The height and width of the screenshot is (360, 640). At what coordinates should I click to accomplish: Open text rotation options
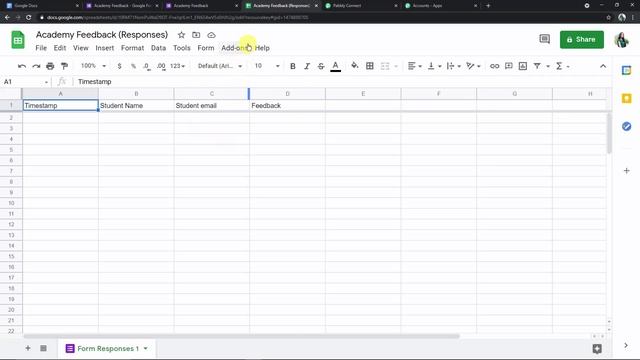[473, 66]
